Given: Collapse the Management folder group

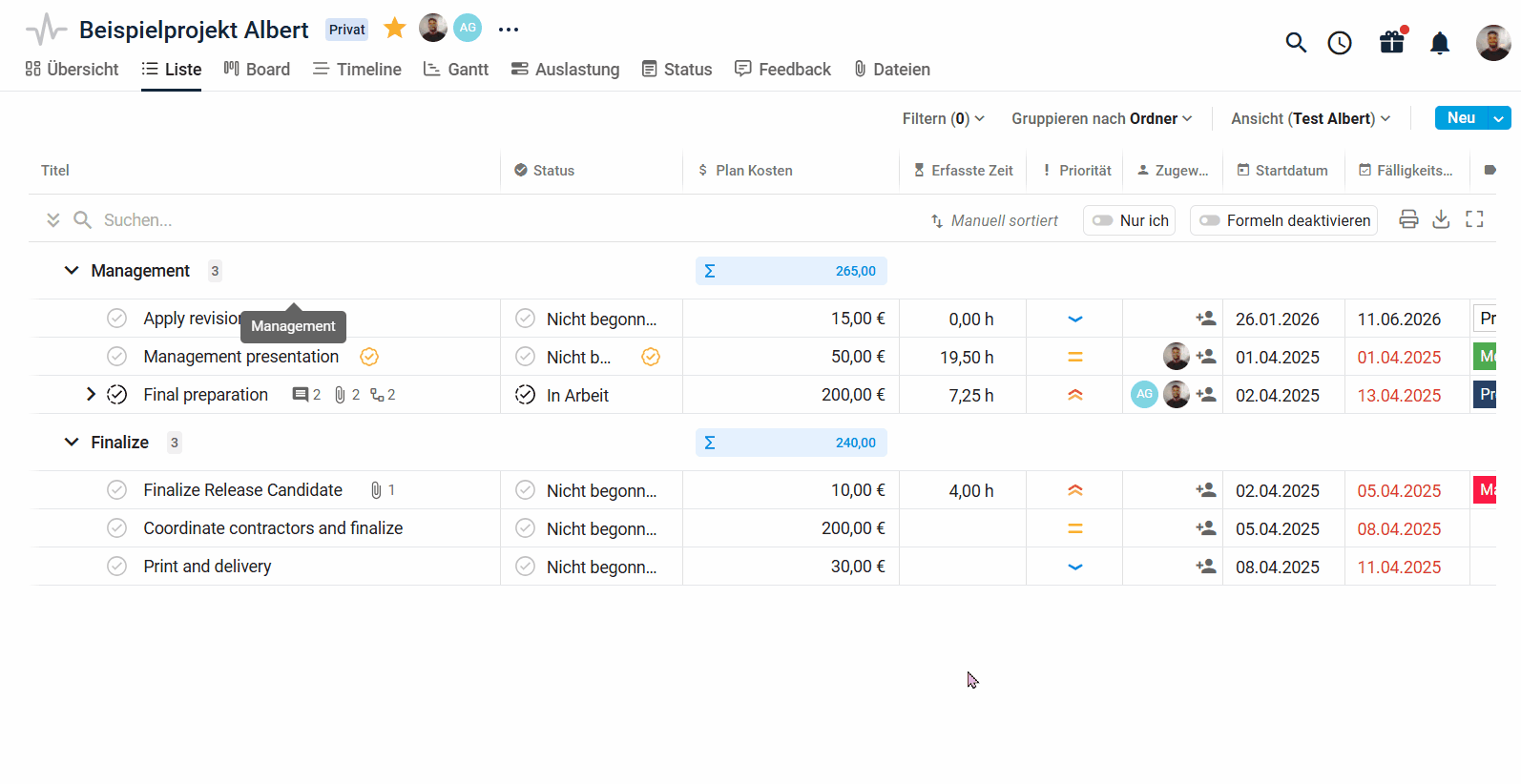Looking at the screenshot, I should pos(72,271).
